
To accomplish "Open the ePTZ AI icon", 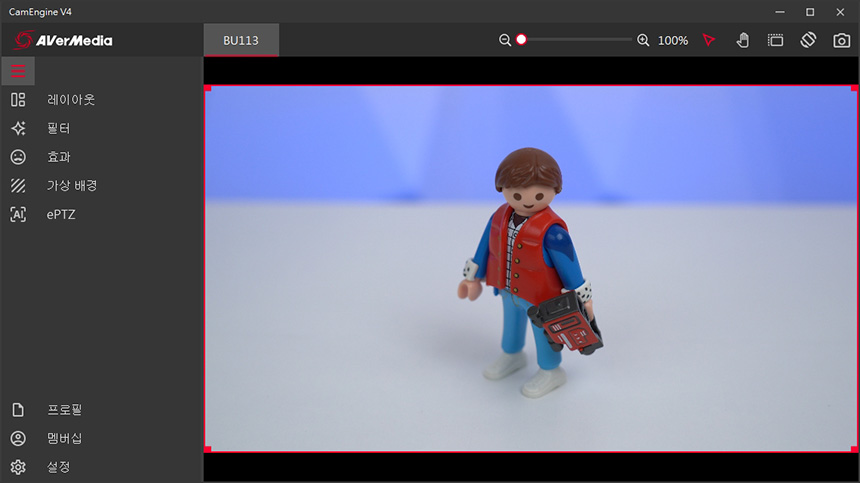I will point(18,214).
